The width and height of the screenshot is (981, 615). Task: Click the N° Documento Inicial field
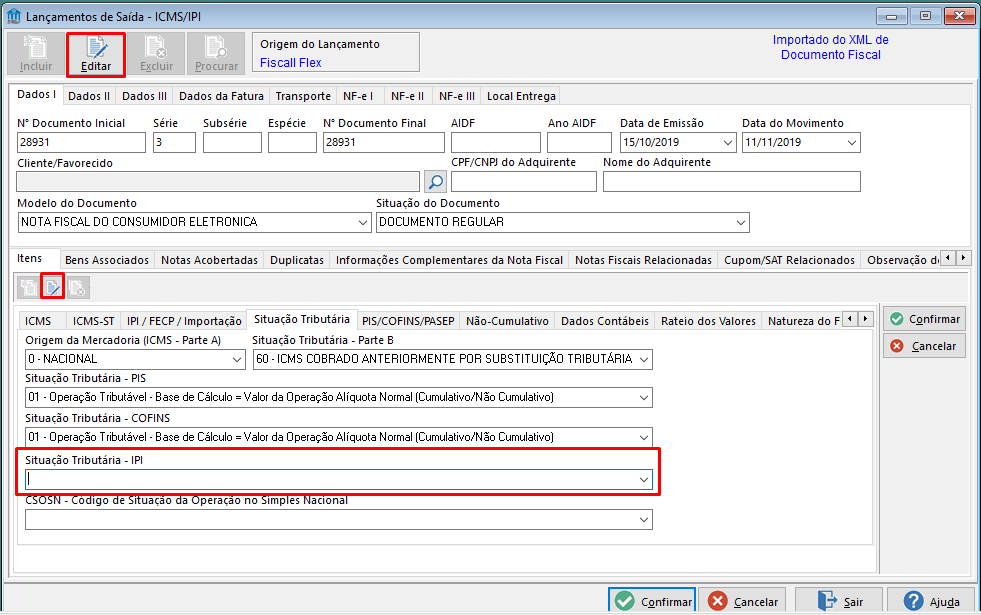81,143
